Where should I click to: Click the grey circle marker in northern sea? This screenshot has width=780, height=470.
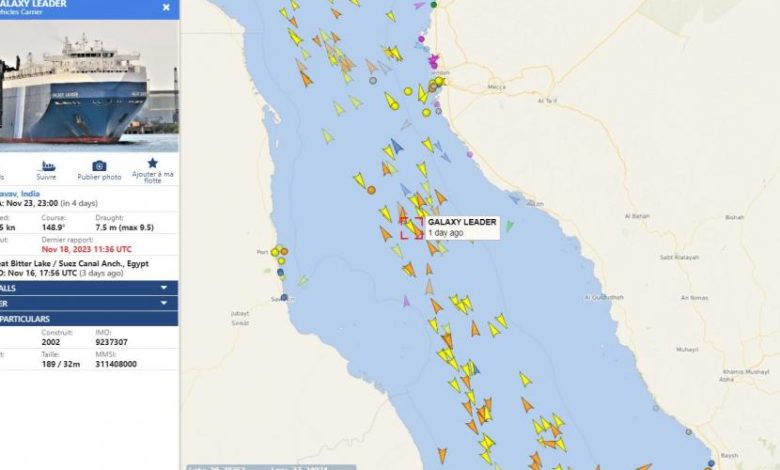373,81
